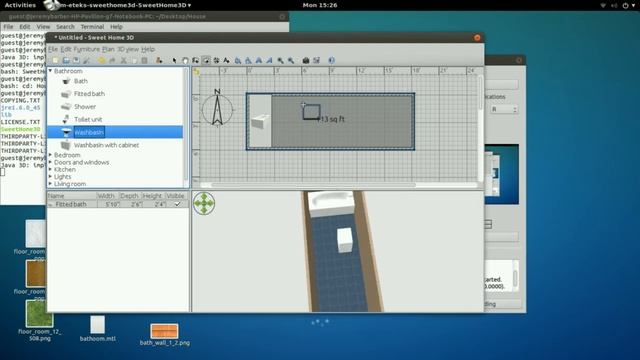640x360 pixels.
Task: Click the Cut scissors icon
Action: pyautogui.click(x=123, y=60)
